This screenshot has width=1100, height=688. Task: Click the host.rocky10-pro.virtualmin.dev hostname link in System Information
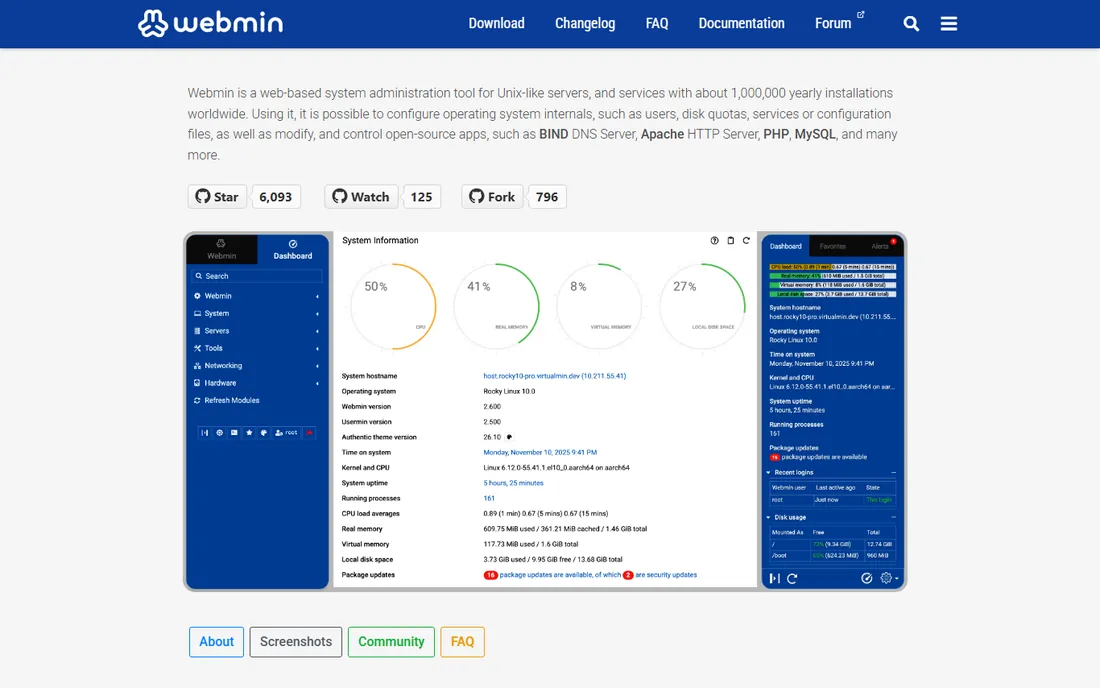coord(555,376)
